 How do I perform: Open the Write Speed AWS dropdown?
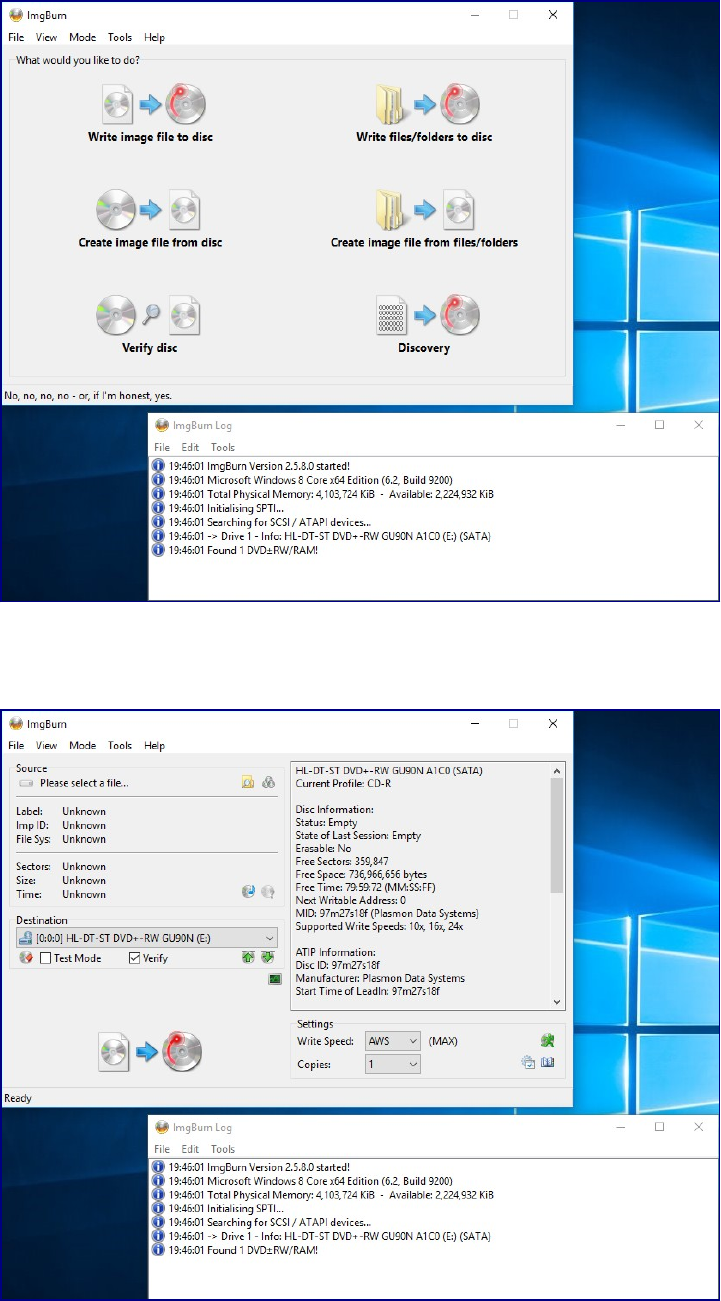393,1041
